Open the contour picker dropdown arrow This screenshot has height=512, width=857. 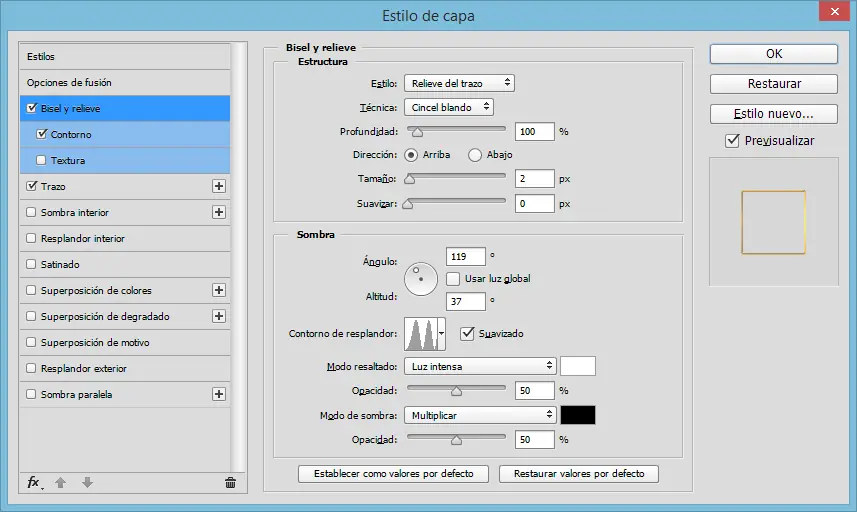pos(441,333)
